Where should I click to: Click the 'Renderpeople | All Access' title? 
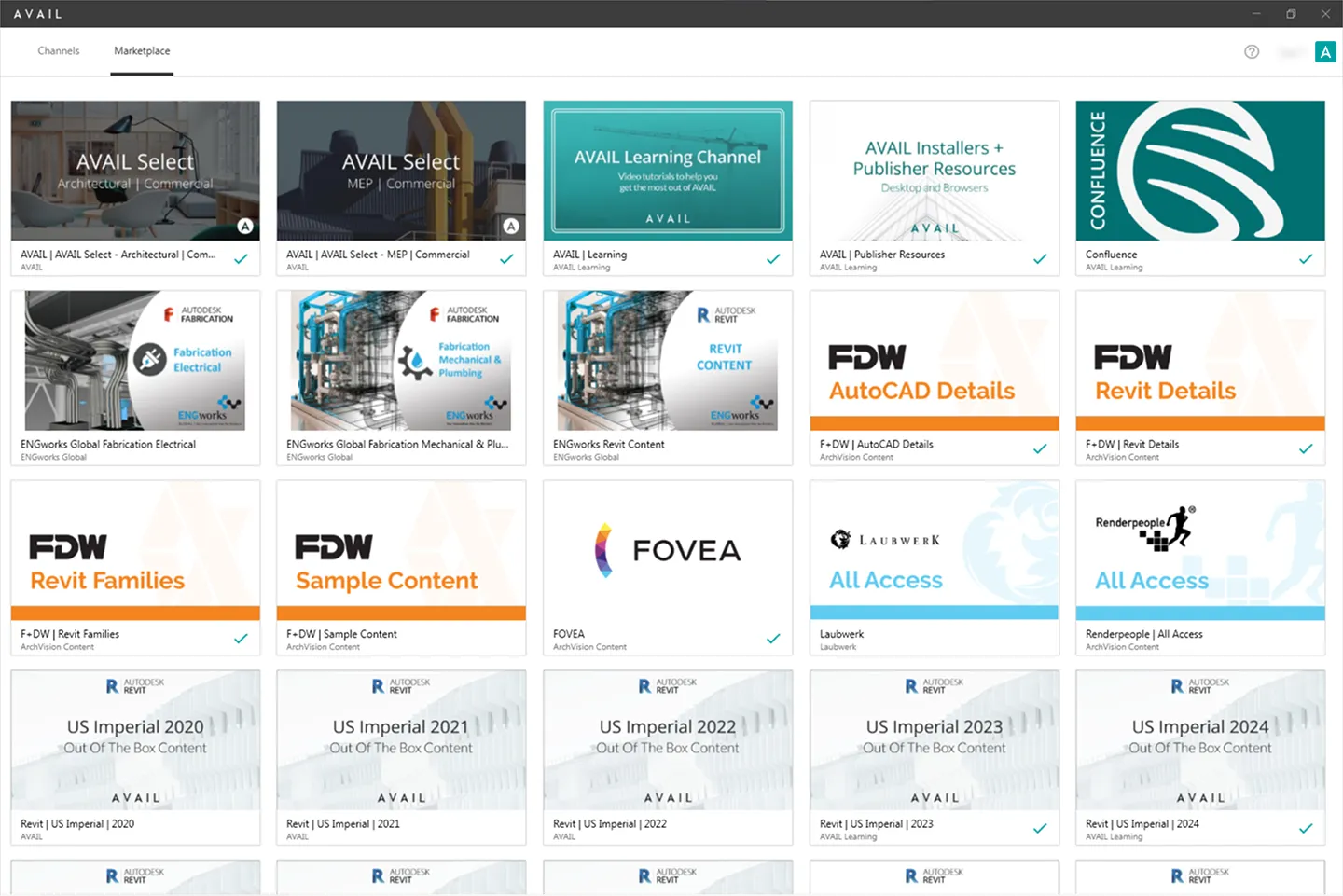point(1143,634)
